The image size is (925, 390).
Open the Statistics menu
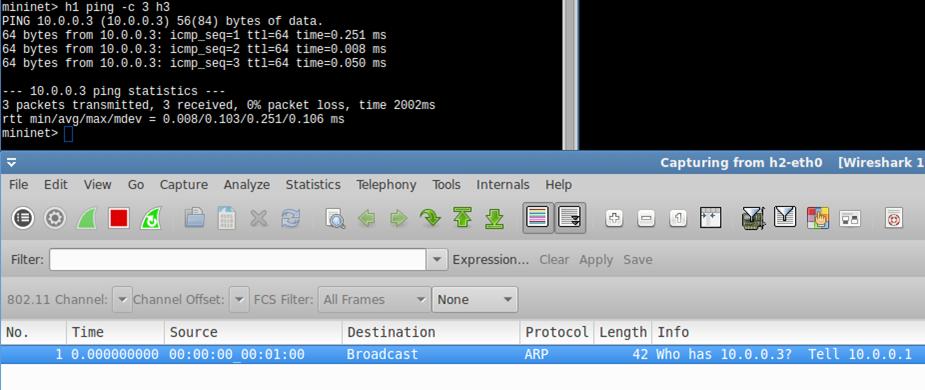point(313,185)
